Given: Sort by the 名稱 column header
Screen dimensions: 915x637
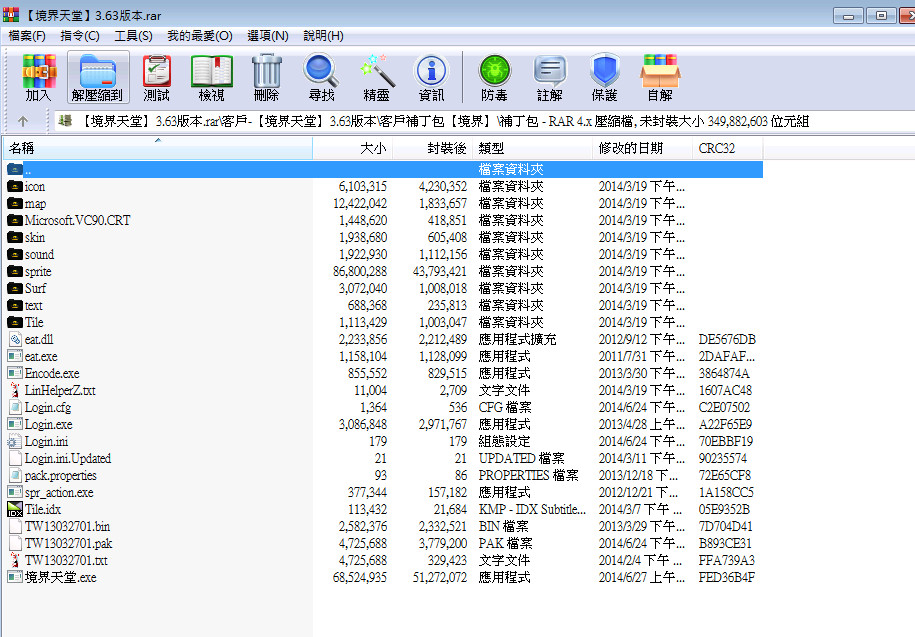Looking at the screenshot, I should click(158, 148).
